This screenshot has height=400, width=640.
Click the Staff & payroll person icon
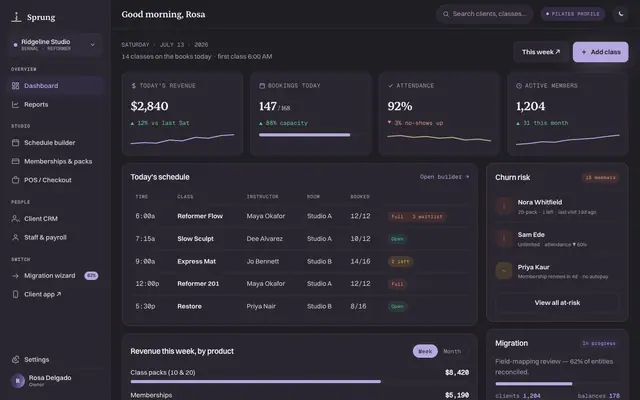[16, 237]
